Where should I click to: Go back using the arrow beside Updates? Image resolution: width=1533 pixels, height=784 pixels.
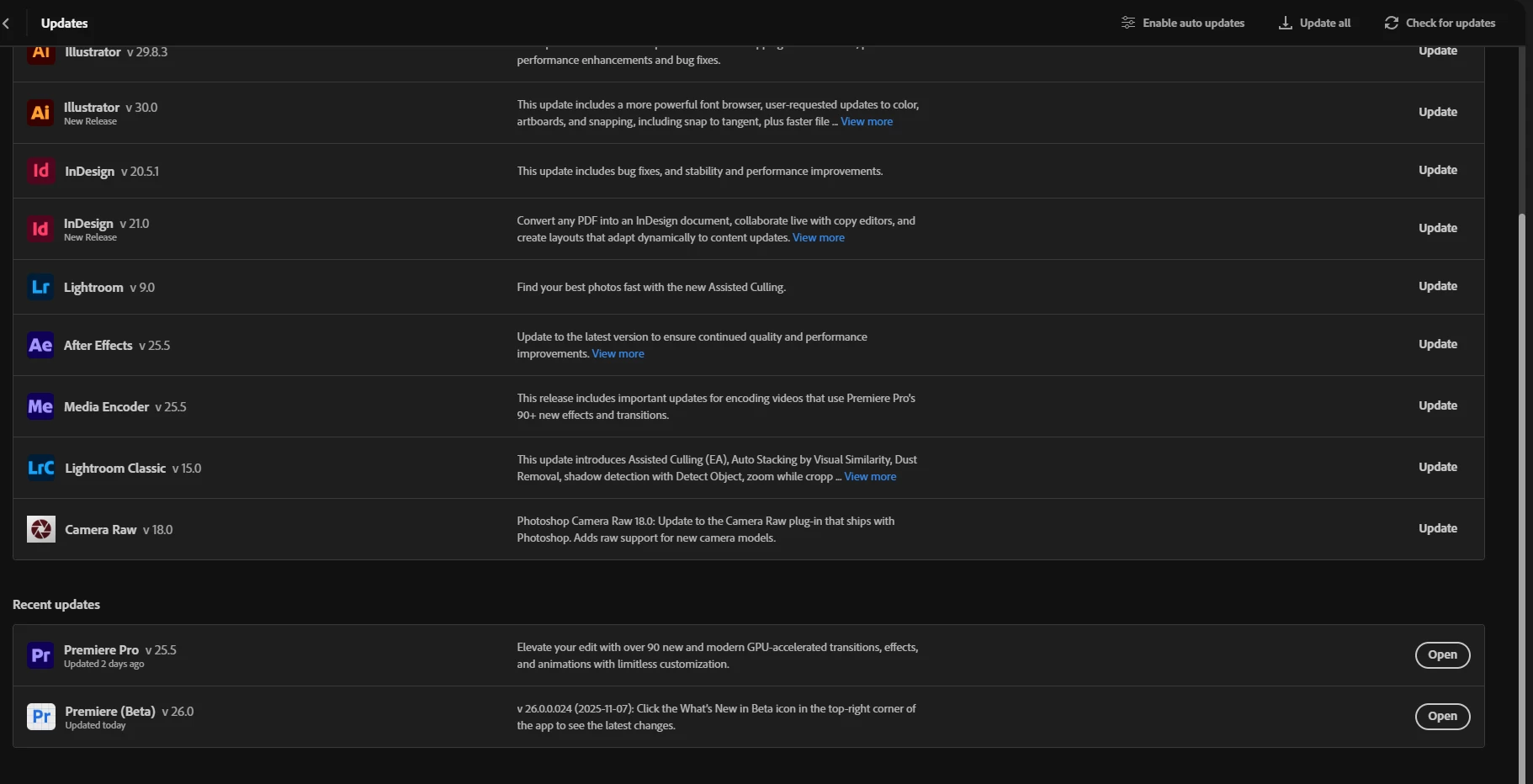coord(7,24)
